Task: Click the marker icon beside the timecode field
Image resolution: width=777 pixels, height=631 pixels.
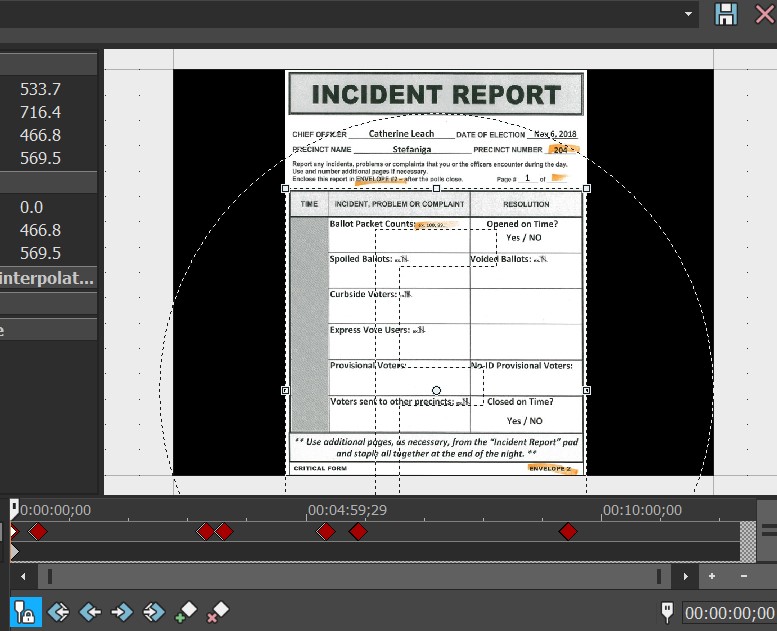Action: click(x=667, y=613)
